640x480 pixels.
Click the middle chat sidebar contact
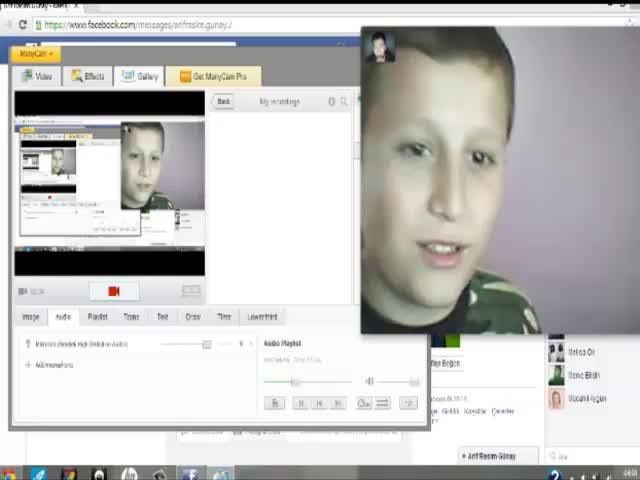point(577,375)
